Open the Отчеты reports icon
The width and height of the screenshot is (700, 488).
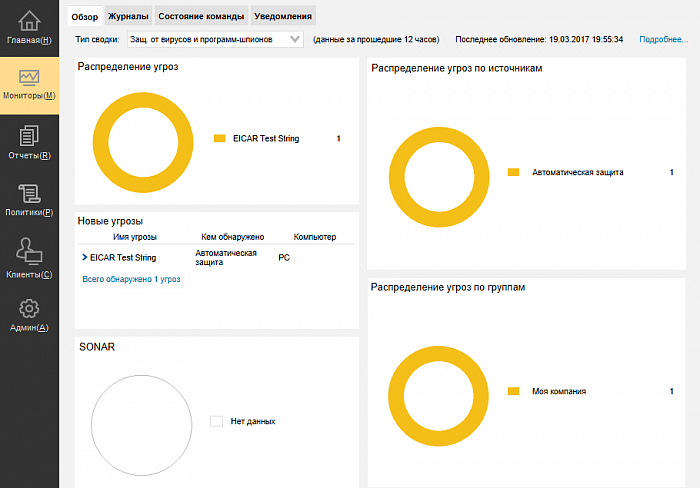coord(29,135)
